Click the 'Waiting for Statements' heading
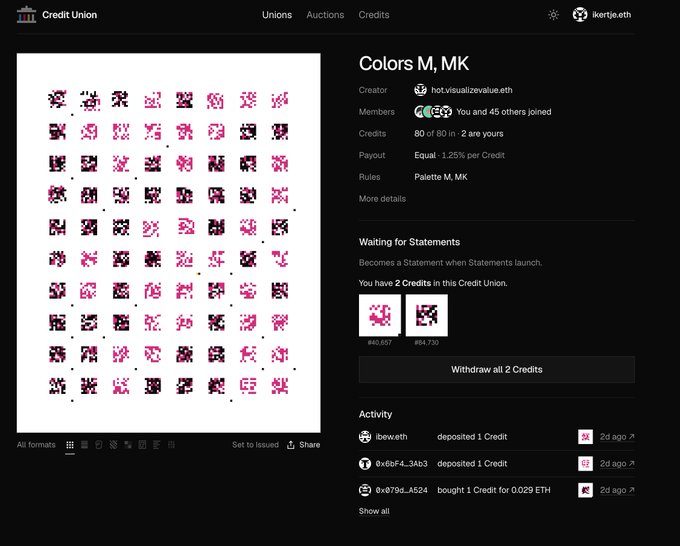 click(x=409, y=242)
